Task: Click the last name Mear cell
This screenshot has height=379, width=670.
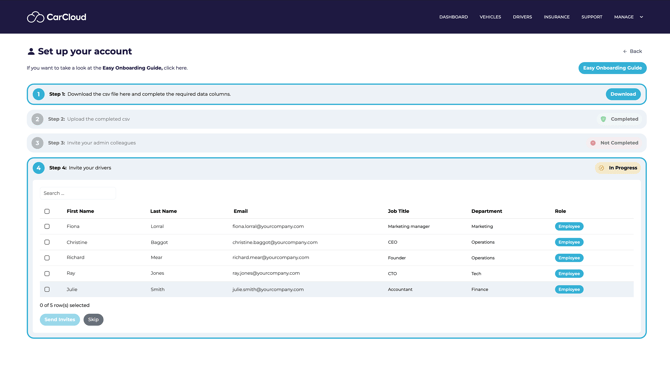Action: 156,258
